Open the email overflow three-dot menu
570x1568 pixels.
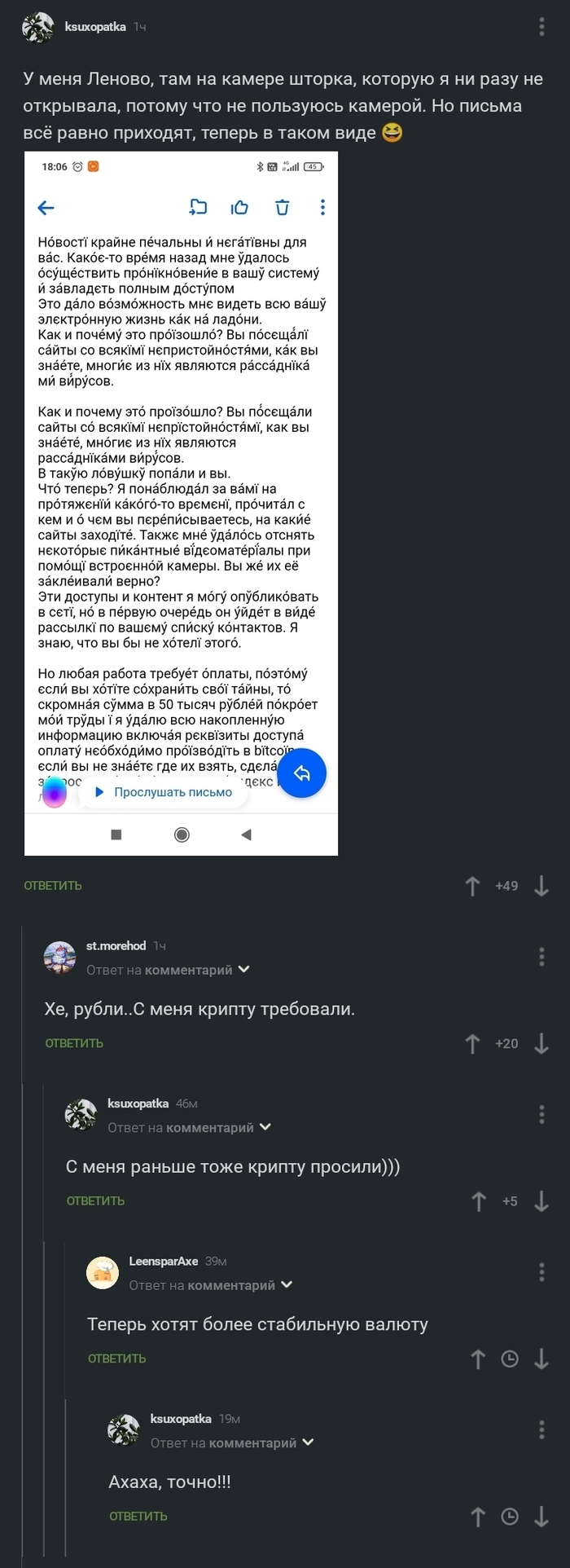point(322,208)
